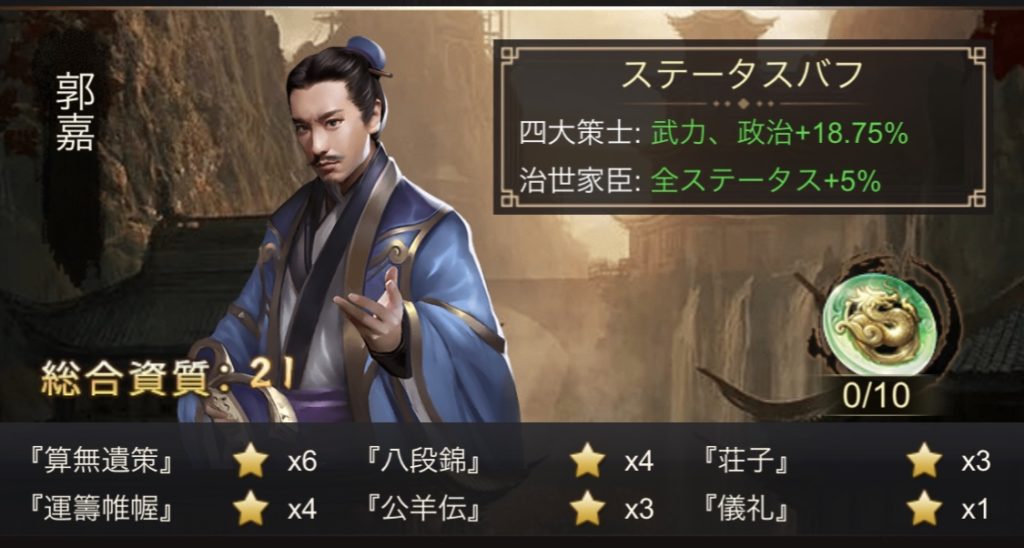Screen dimensions: 1024x548
Task: Select the 八段錦 book label
Action: click(425, 462)
